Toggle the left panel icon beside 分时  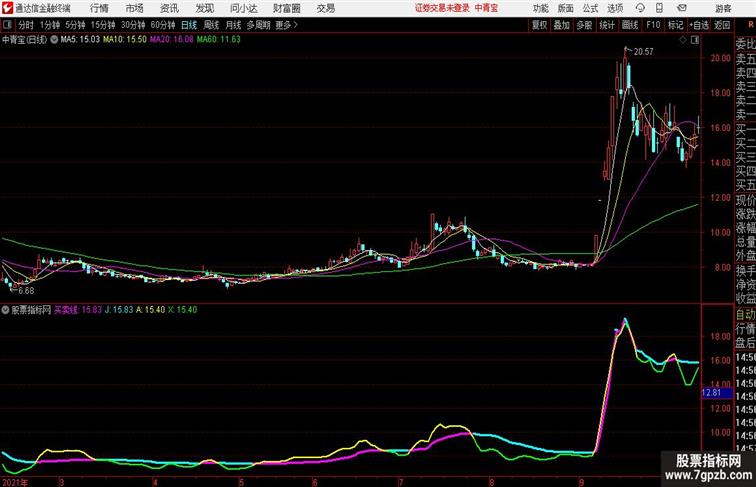(7, 25)
